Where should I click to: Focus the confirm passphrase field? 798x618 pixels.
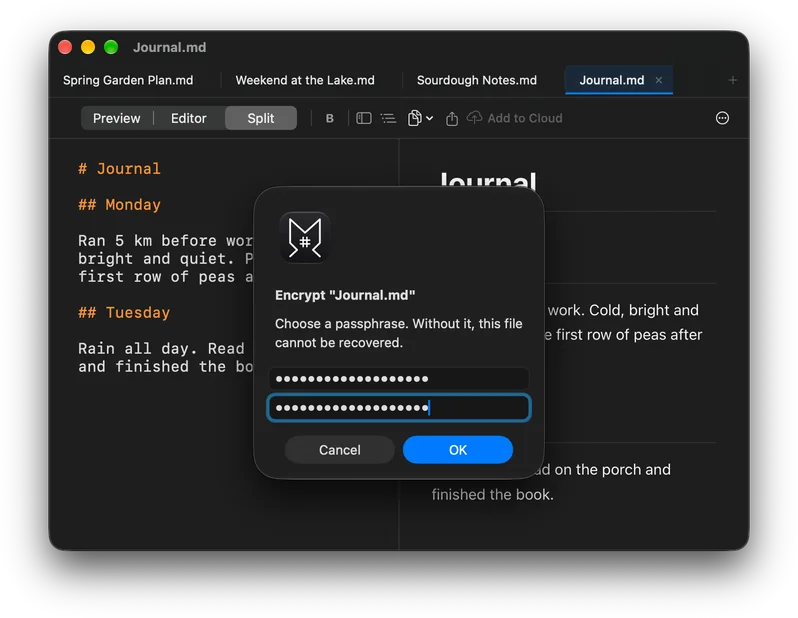coord(398,408)
